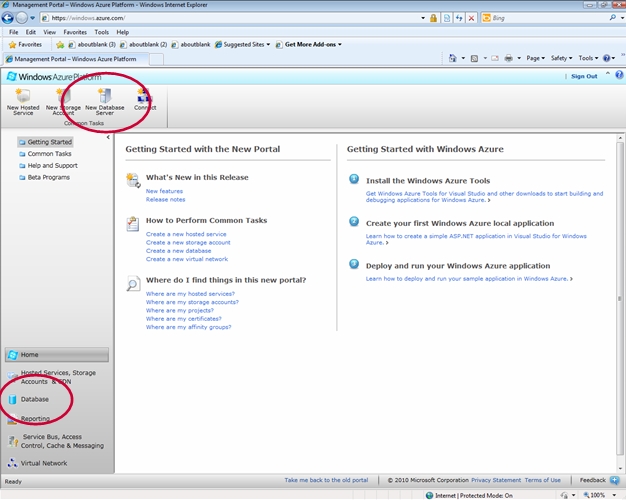The image size is (626, 500).
Task: Click the Connect ribbon icon
Action: pyautogui.click(x=143, y=96)
